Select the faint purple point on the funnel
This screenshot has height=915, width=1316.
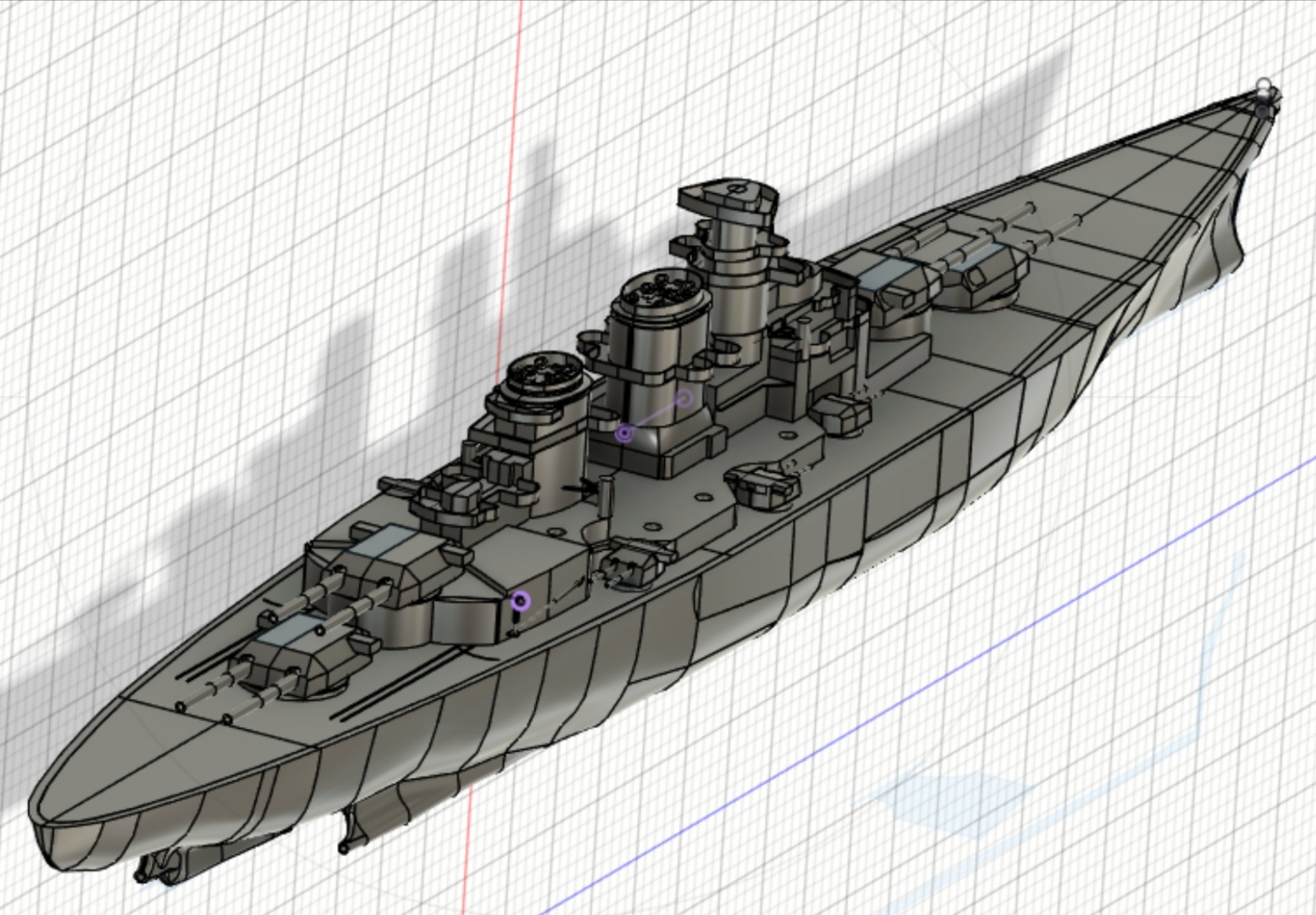coord(685,397)
